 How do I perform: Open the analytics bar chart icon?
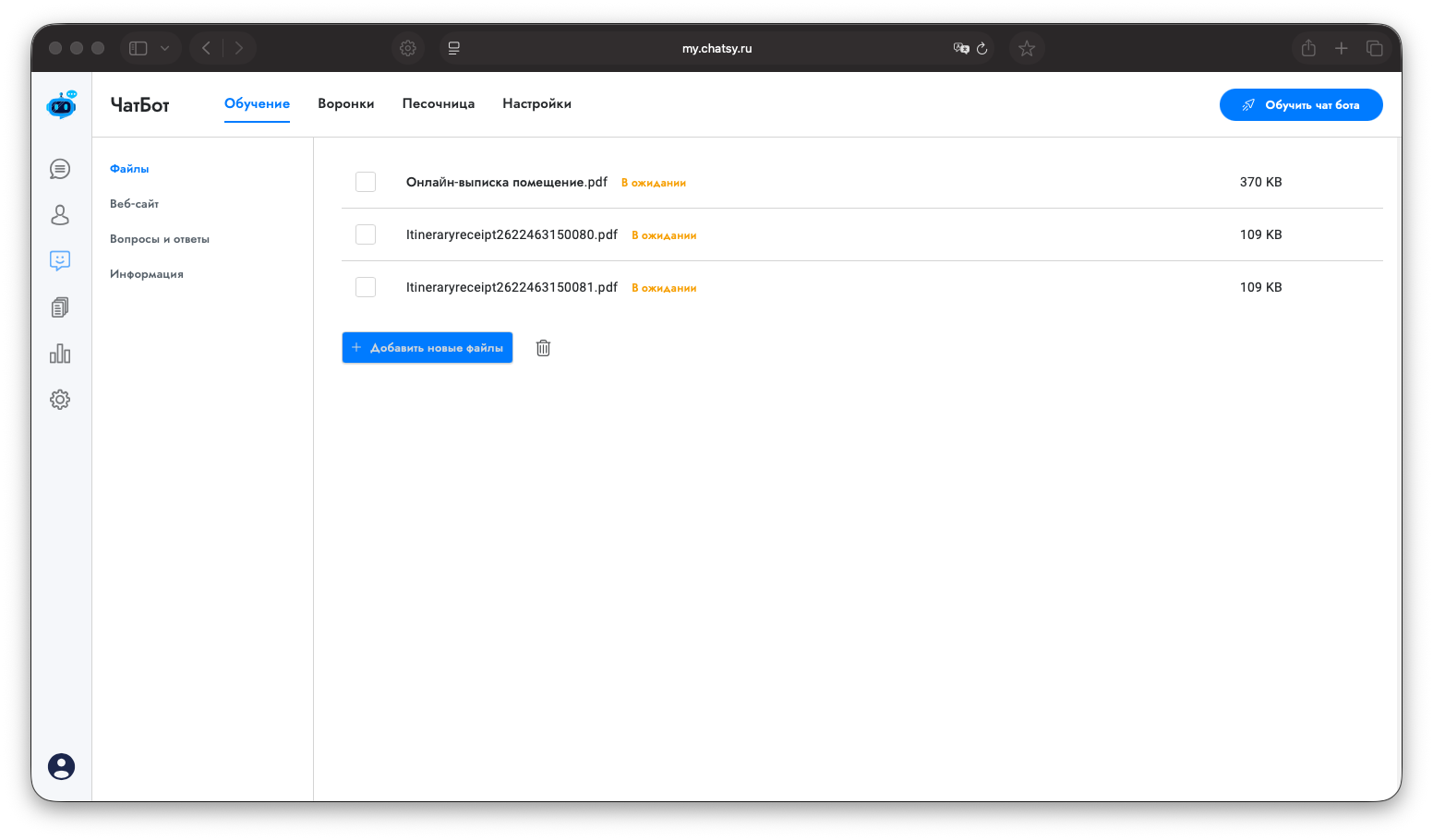(x=60, y=354)
